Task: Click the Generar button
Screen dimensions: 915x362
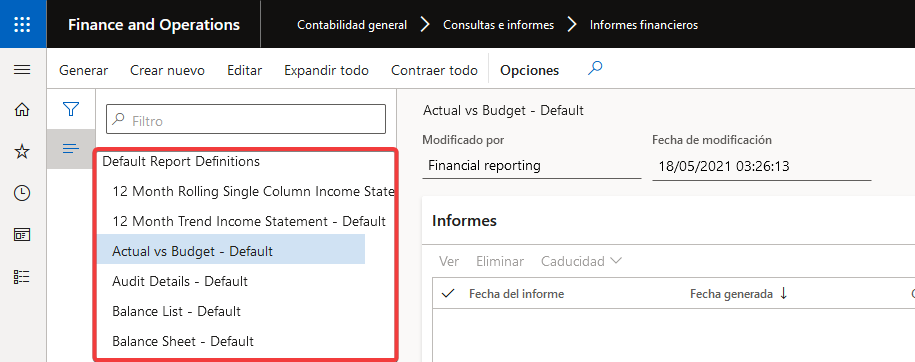Action: click(83, 71)
